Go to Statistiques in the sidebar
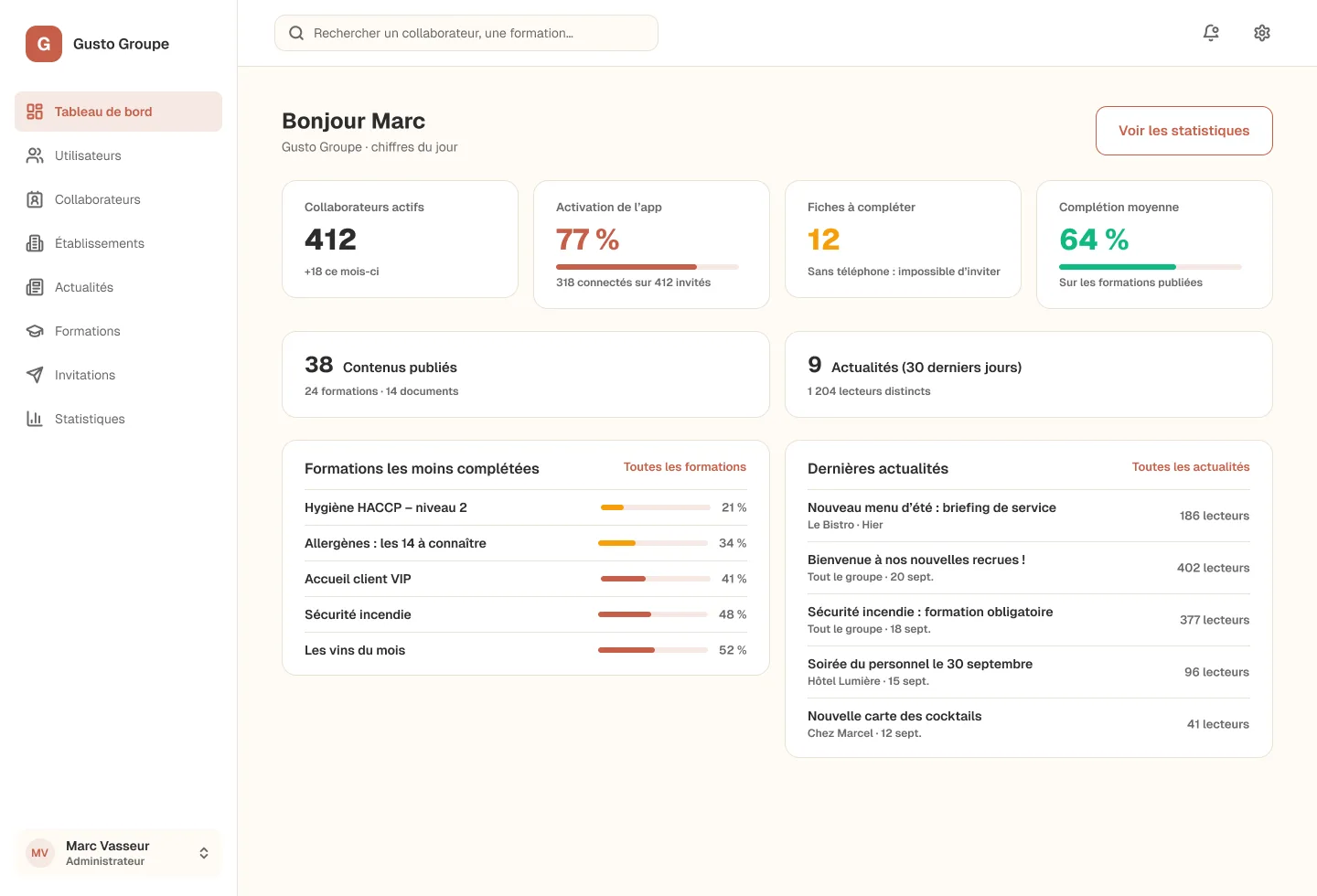This screenshot has height=896, width=1317. tap(118, 419)
